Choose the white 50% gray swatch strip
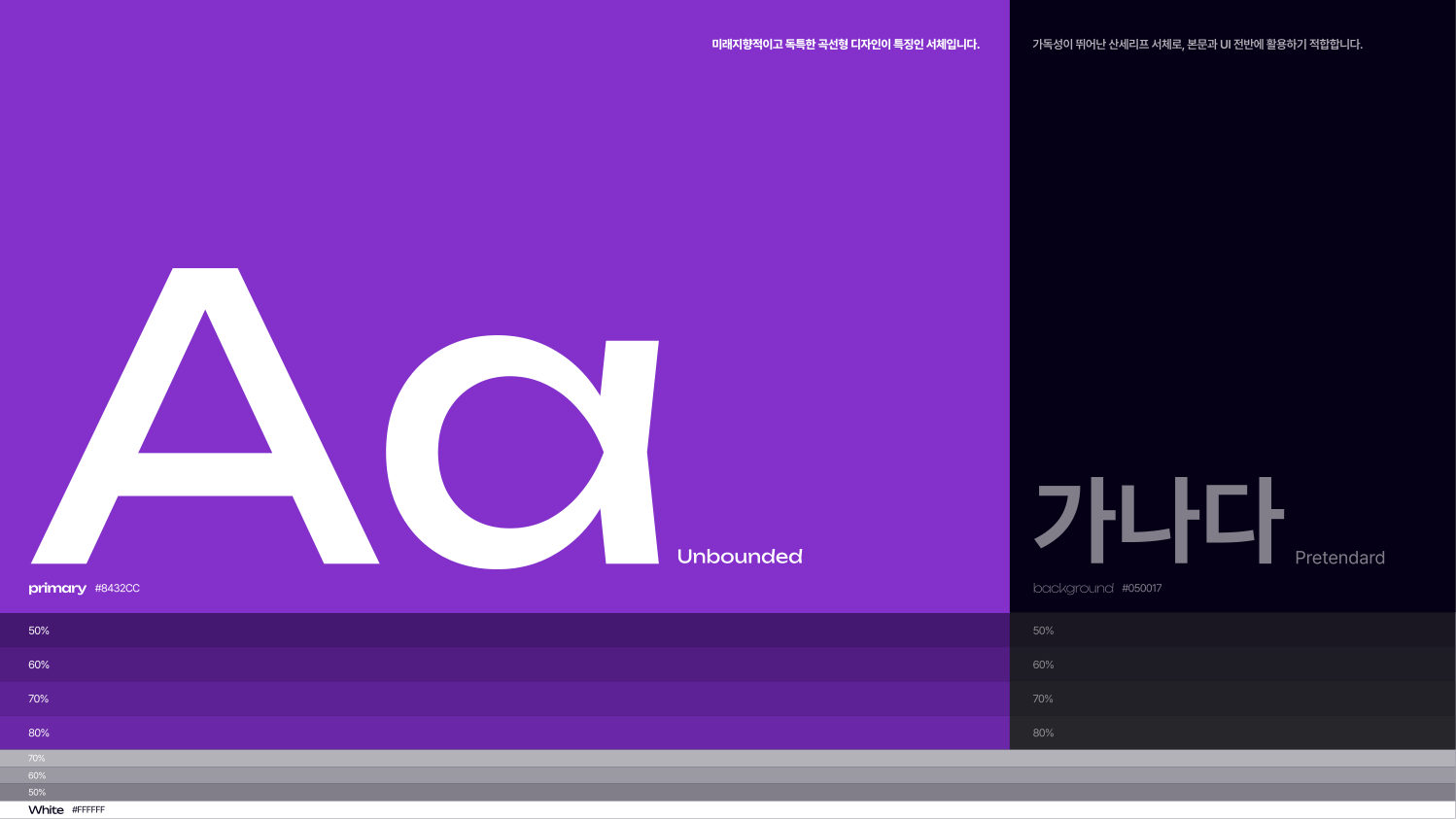 coord(728,793)
